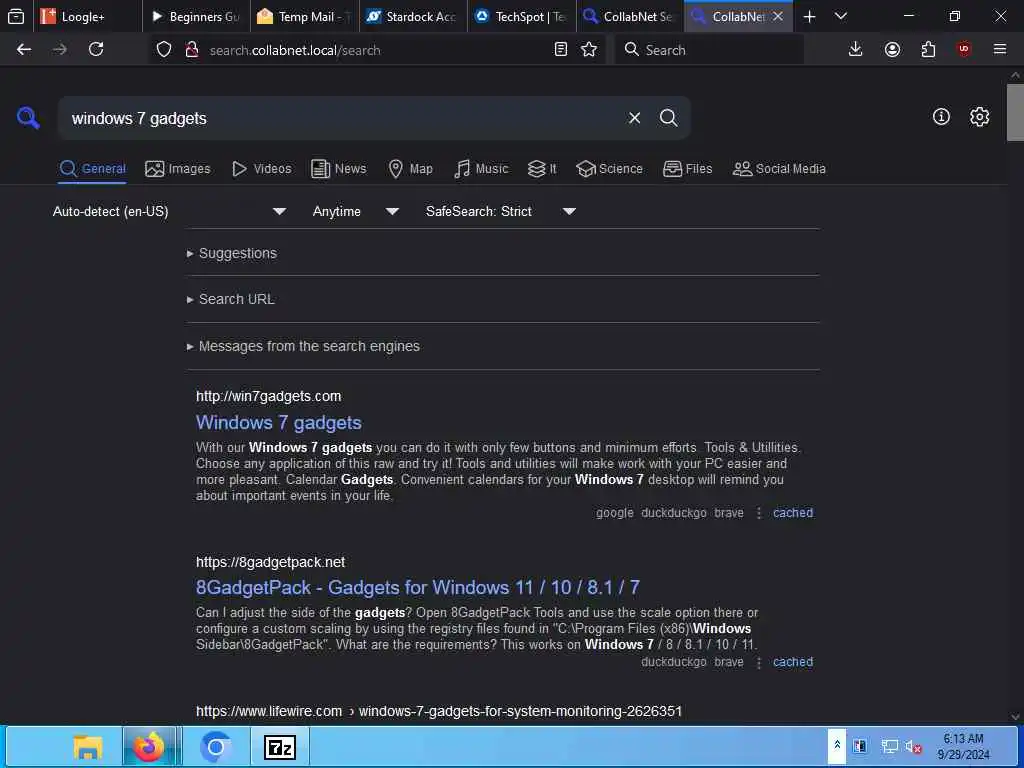Click in the windows 7 gadgets search field
Screen dimensions: 1024x768
click(x=340, y=118)
